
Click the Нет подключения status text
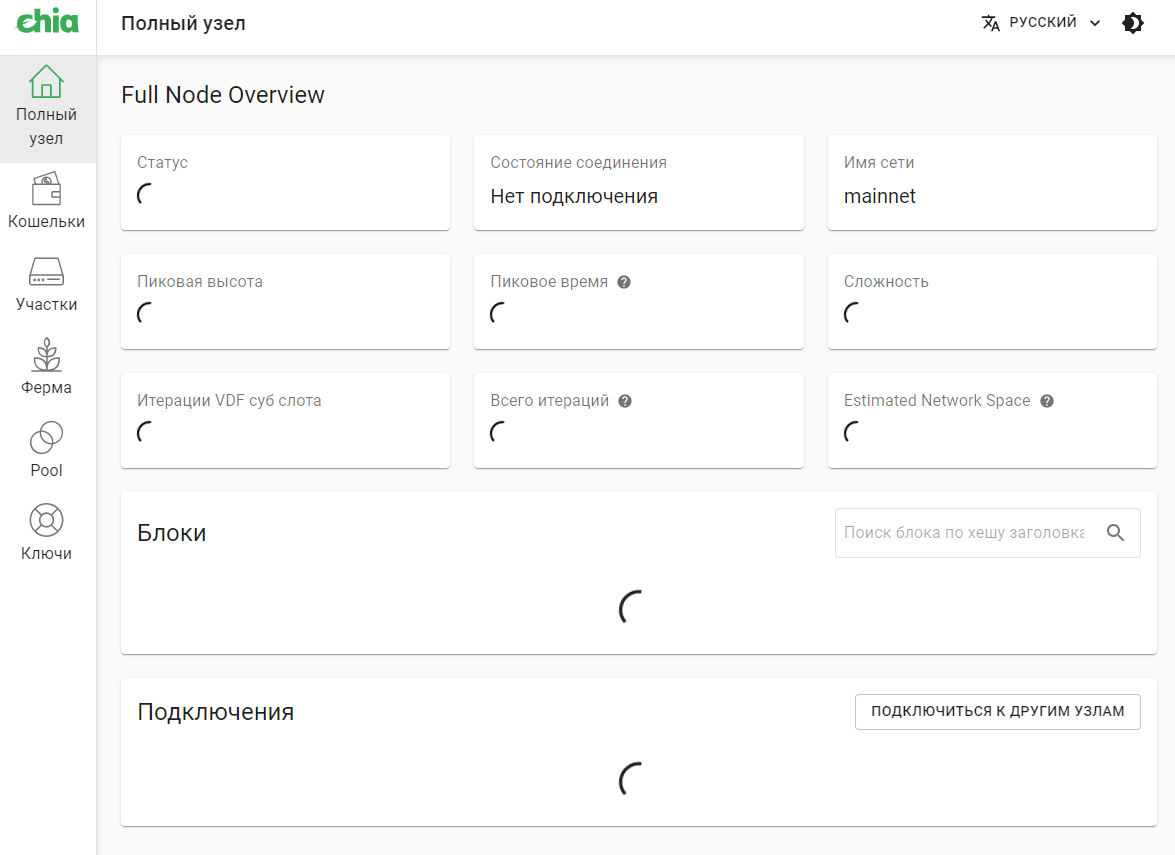(574, 196)
